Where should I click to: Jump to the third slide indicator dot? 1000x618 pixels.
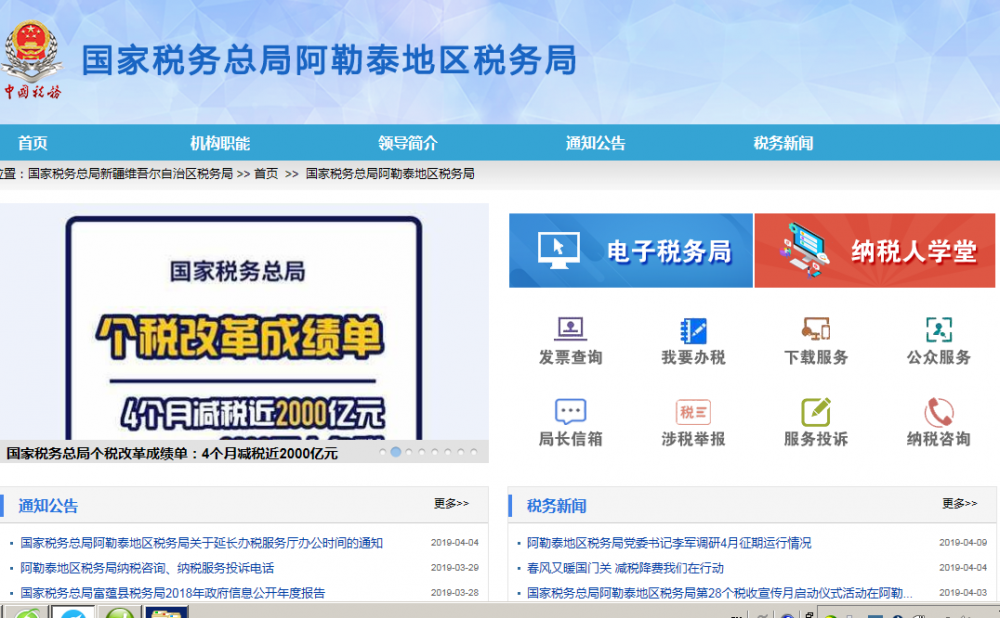point(409,451)
